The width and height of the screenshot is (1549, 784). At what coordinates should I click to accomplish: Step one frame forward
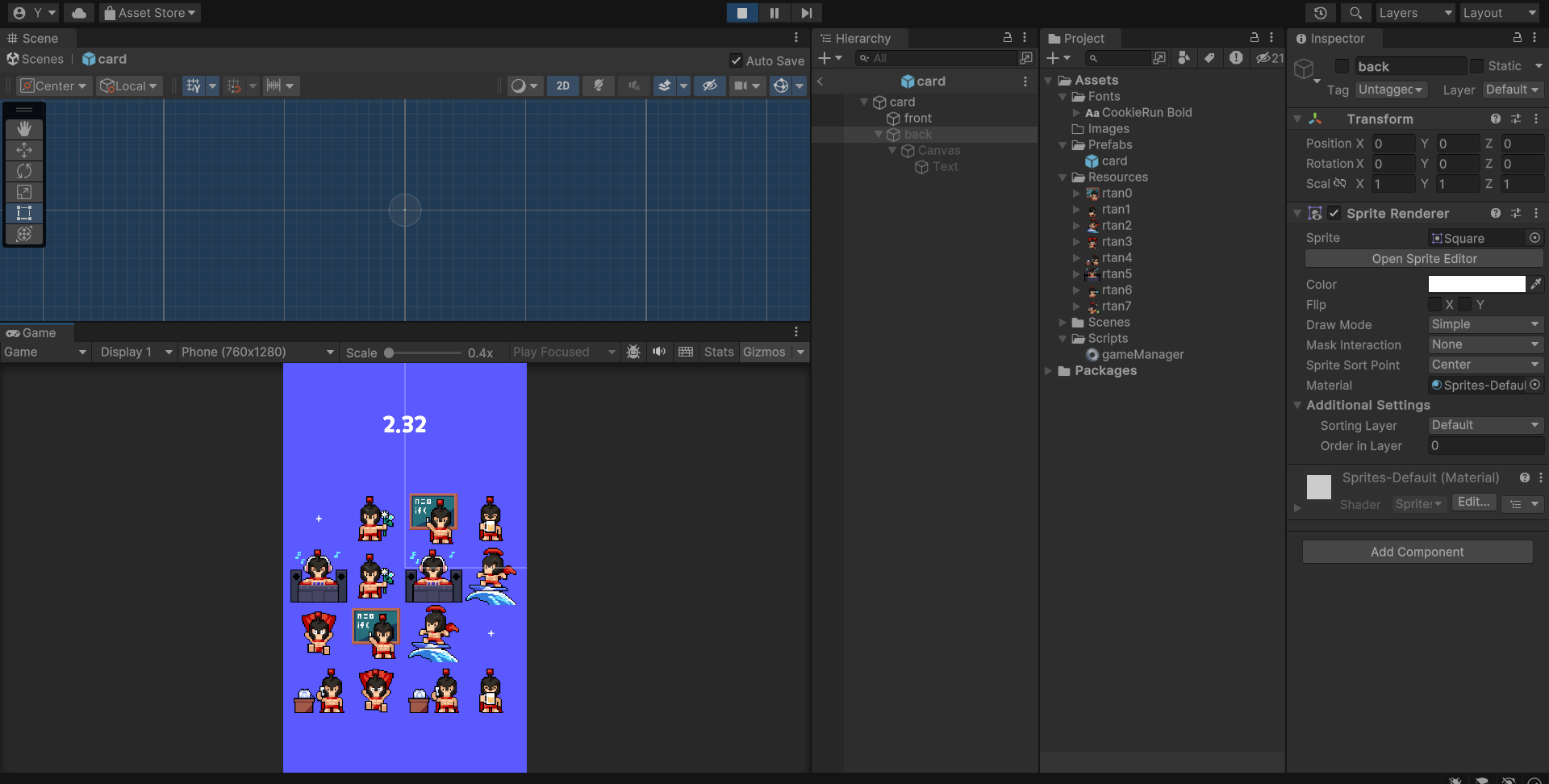(x=806, y=13)
